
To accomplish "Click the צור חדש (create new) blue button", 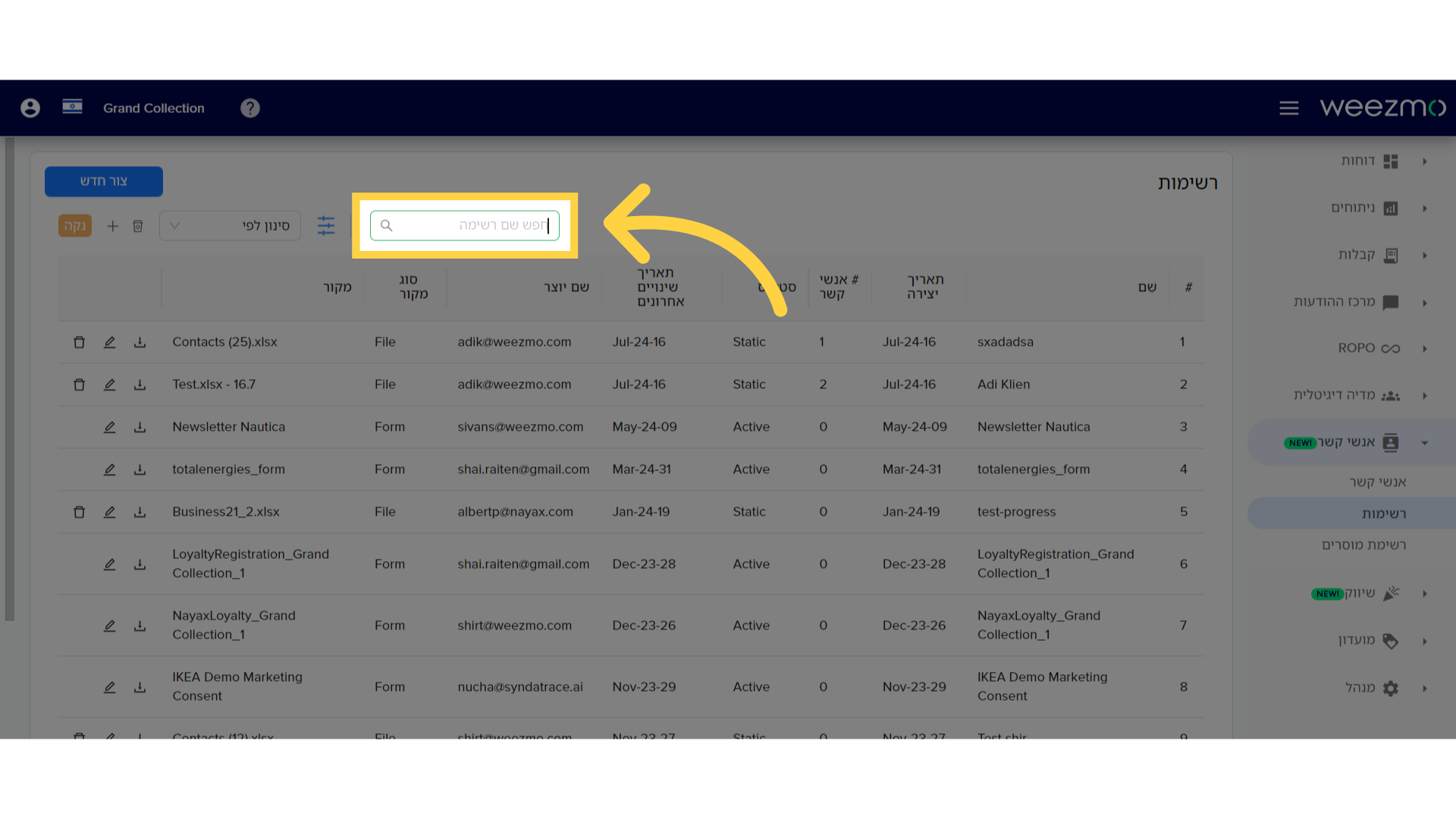I will click(104, 181).
